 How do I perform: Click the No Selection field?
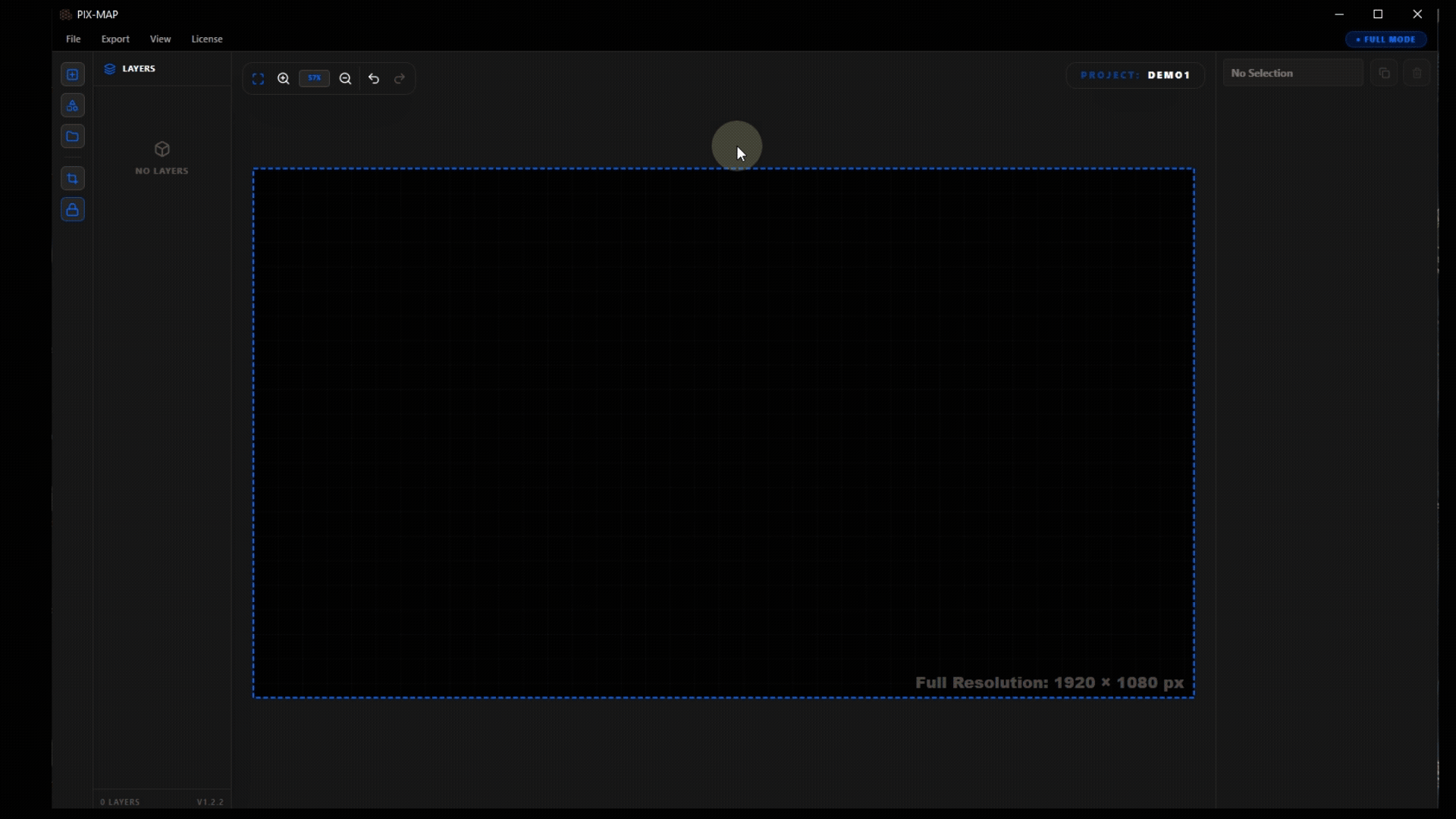click(x=1292, y=74)
